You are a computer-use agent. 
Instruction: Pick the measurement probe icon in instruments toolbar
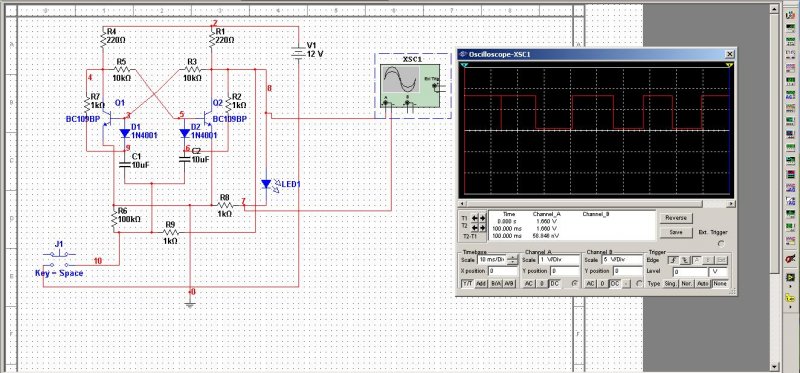[x=790, y=258]
